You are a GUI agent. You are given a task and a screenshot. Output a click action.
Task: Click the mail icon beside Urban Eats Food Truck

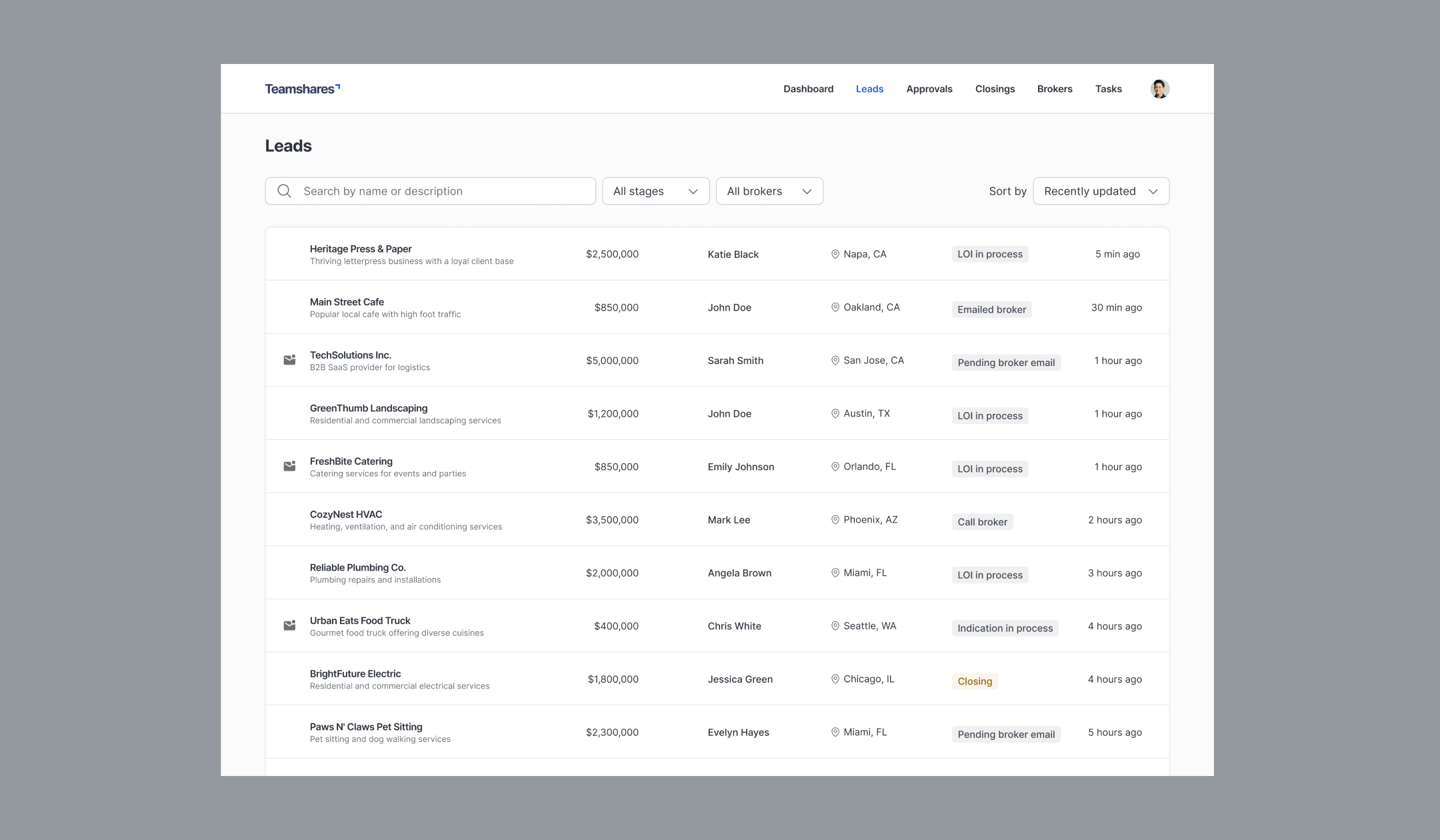click(x=289, y=625)
